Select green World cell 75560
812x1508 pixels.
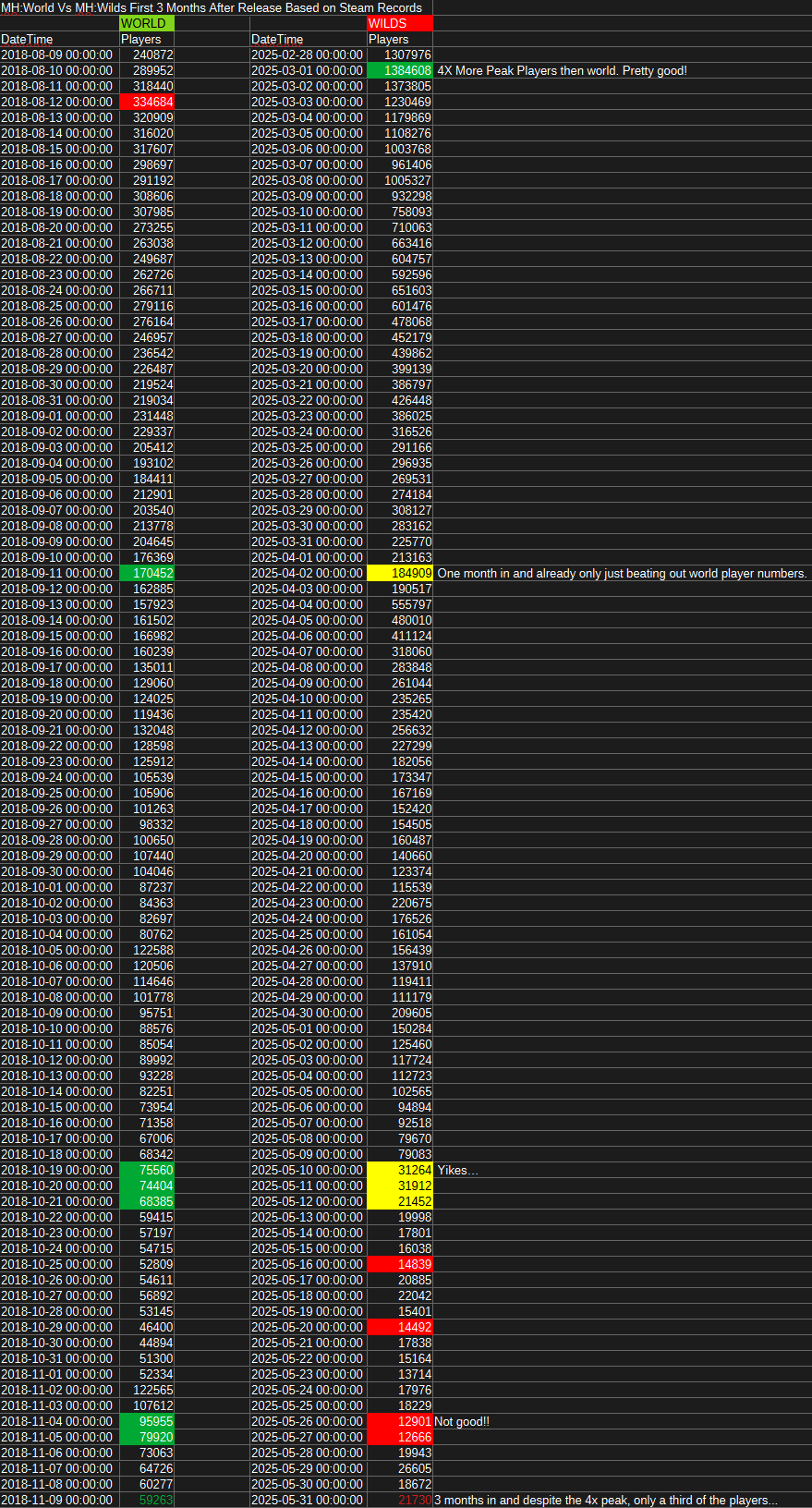click(147, 1170)
